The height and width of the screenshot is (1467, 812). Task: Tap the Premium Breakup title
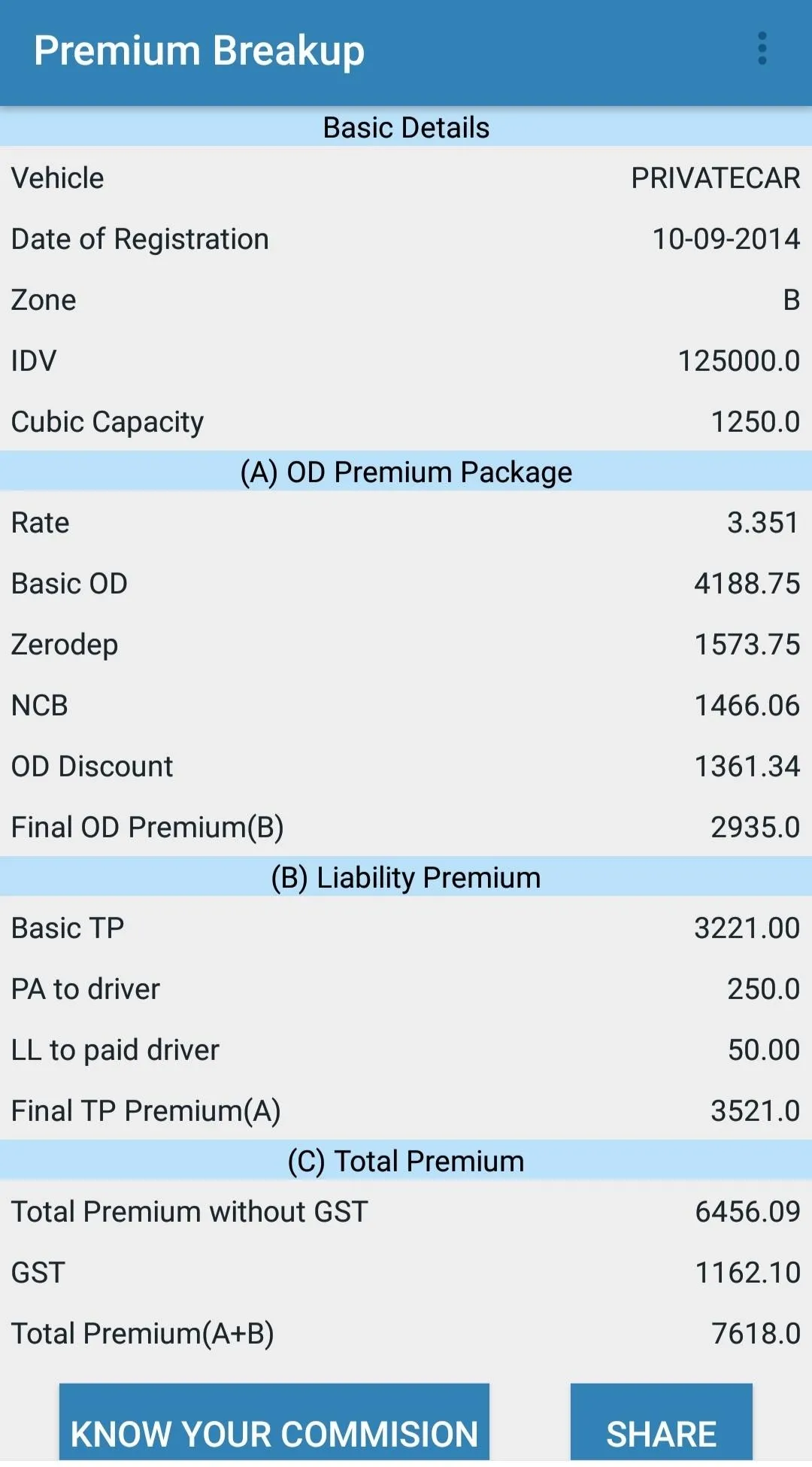tap(199, 51)
